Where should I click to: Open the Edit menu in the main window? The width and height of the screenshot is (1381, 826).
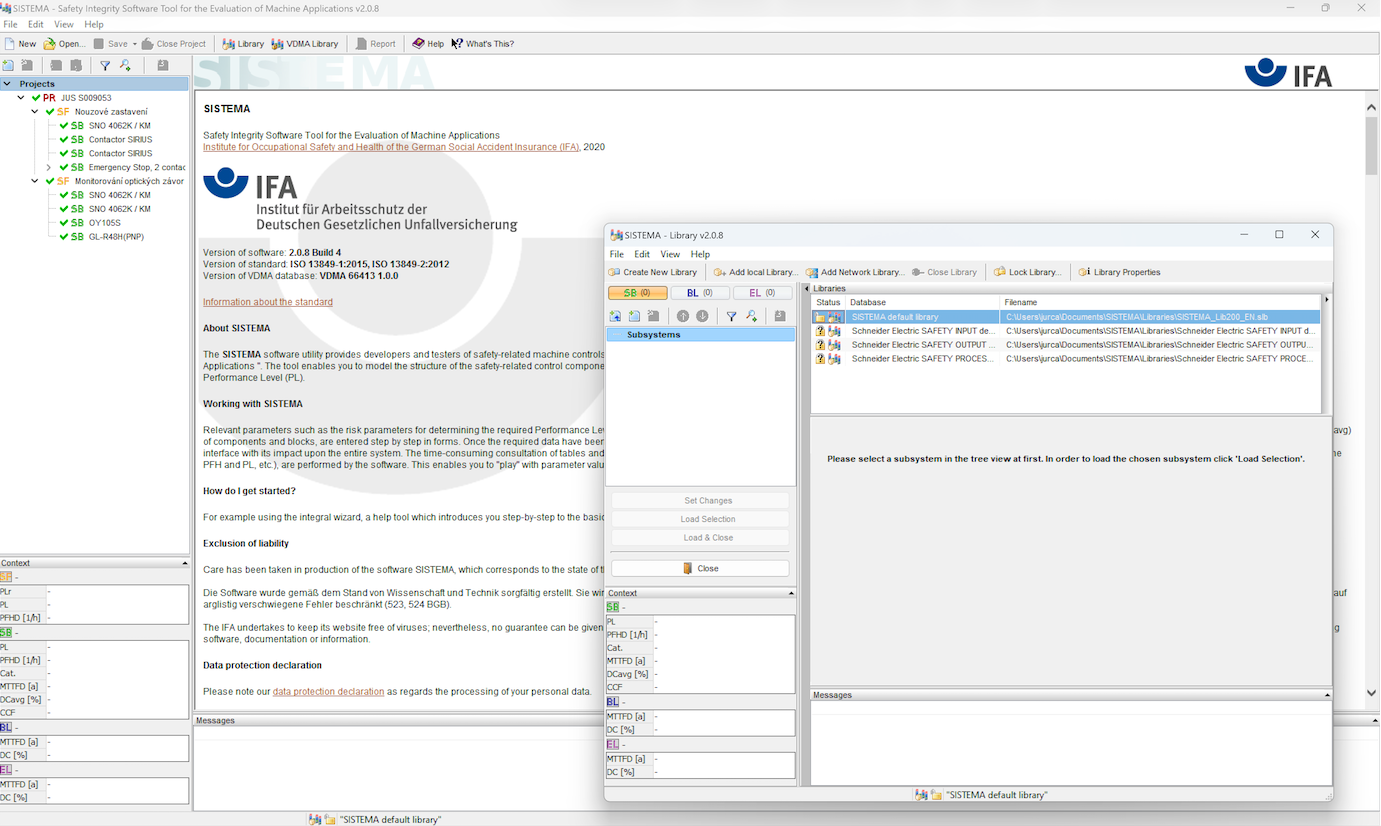point(36,24)
